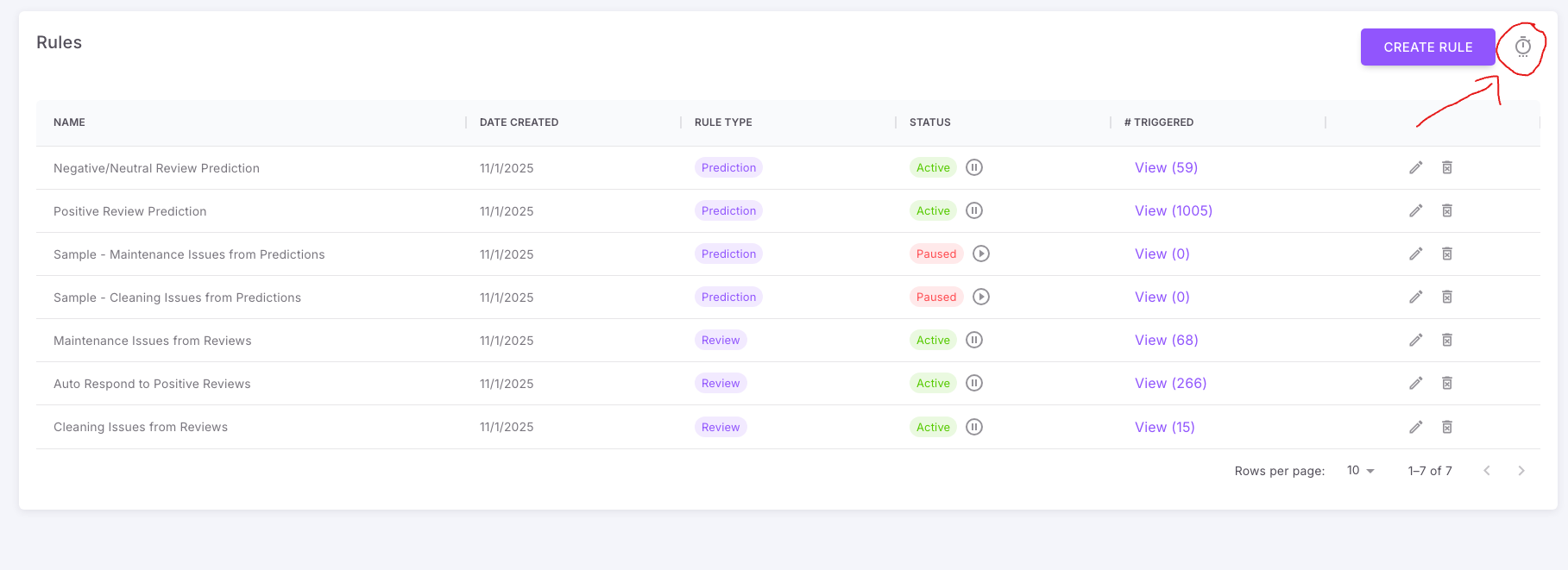Click the Review tag for Maintenance Issues
1568x570 pixels.
(721, 340)
